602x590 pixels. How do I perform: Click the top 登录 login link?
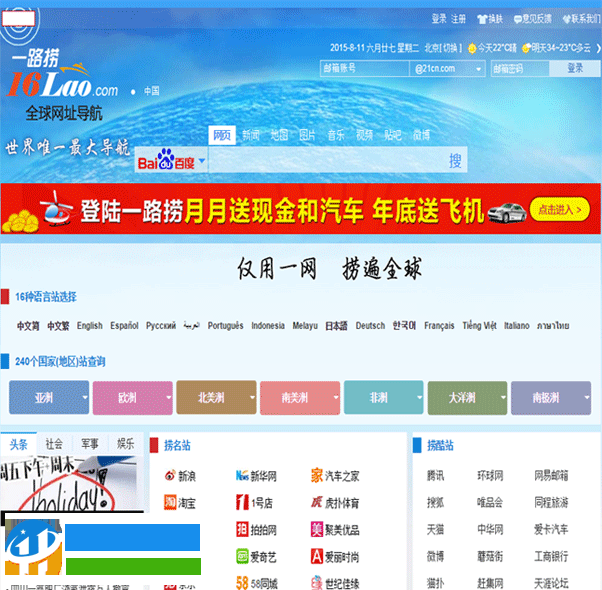click(439, 19)
